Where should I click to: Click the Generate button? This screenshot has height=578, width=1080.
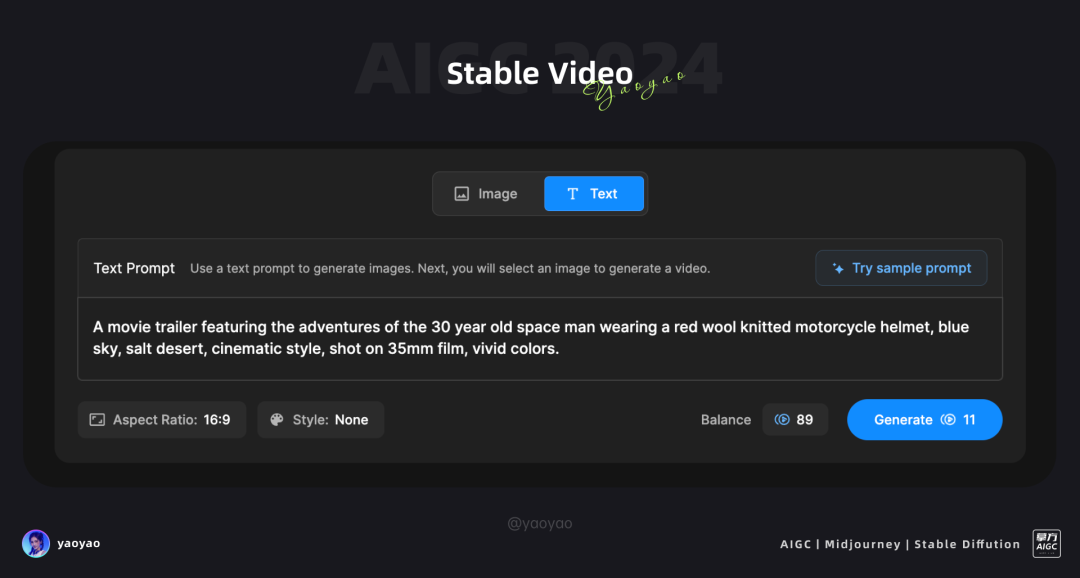point(924,420)
